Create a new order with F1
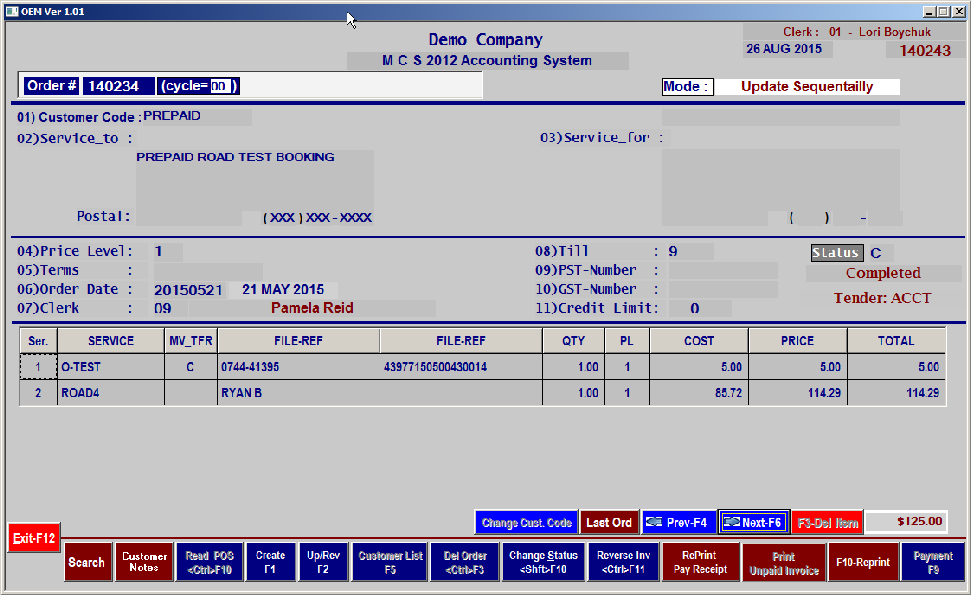Image resolution: width=971 pixels, height=595 pixels. [x=271, y=561]
